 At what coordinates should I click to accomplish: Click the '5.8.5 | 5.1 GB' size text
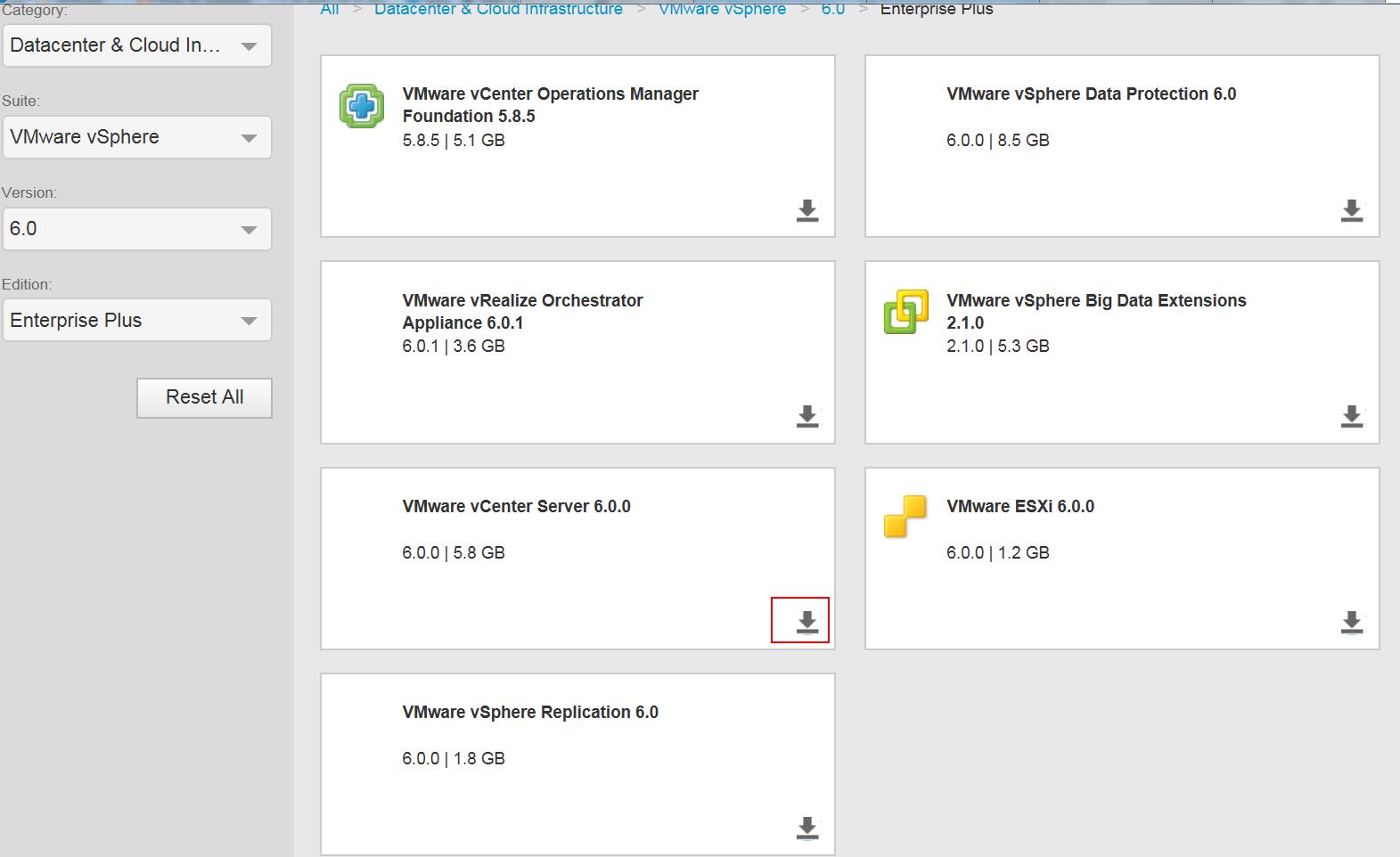coord(454,140)
